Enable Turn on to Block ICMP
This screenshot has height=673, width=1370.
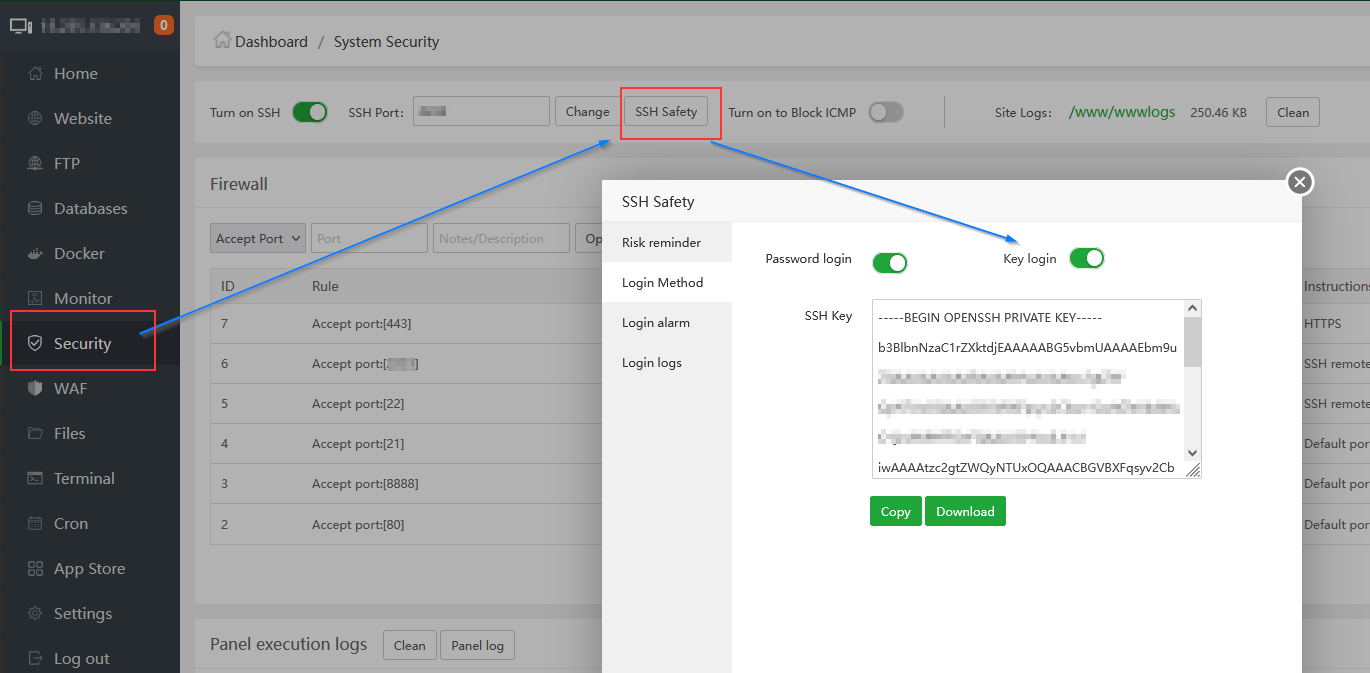point(884,112)
